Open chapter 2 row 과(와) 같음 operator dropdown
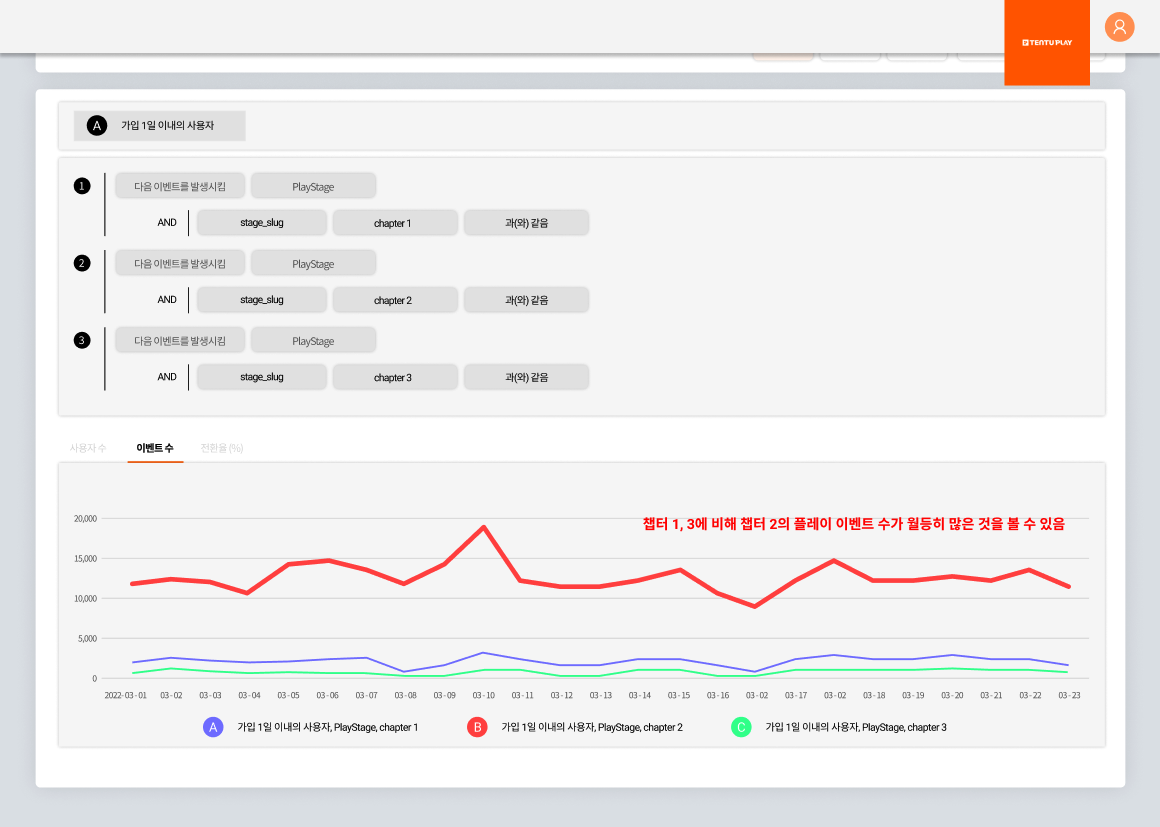The width and height of the screenshot is (1160, 827). tap(526, 300)
